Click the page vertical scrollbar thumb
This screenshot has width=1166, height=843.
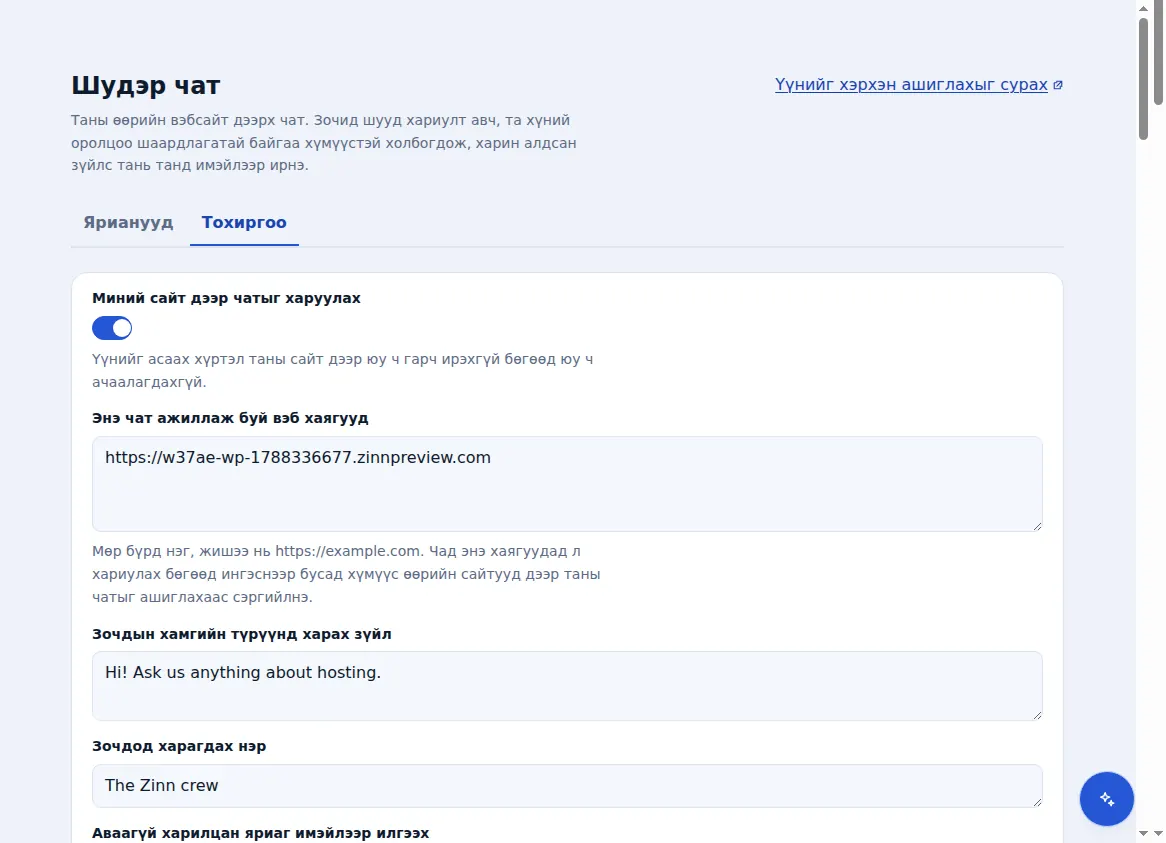coord(1143,78)
